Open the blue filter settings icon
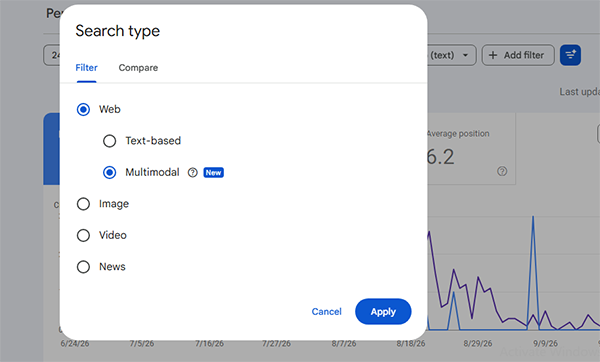The image size is (600, 362). point(571,55)
